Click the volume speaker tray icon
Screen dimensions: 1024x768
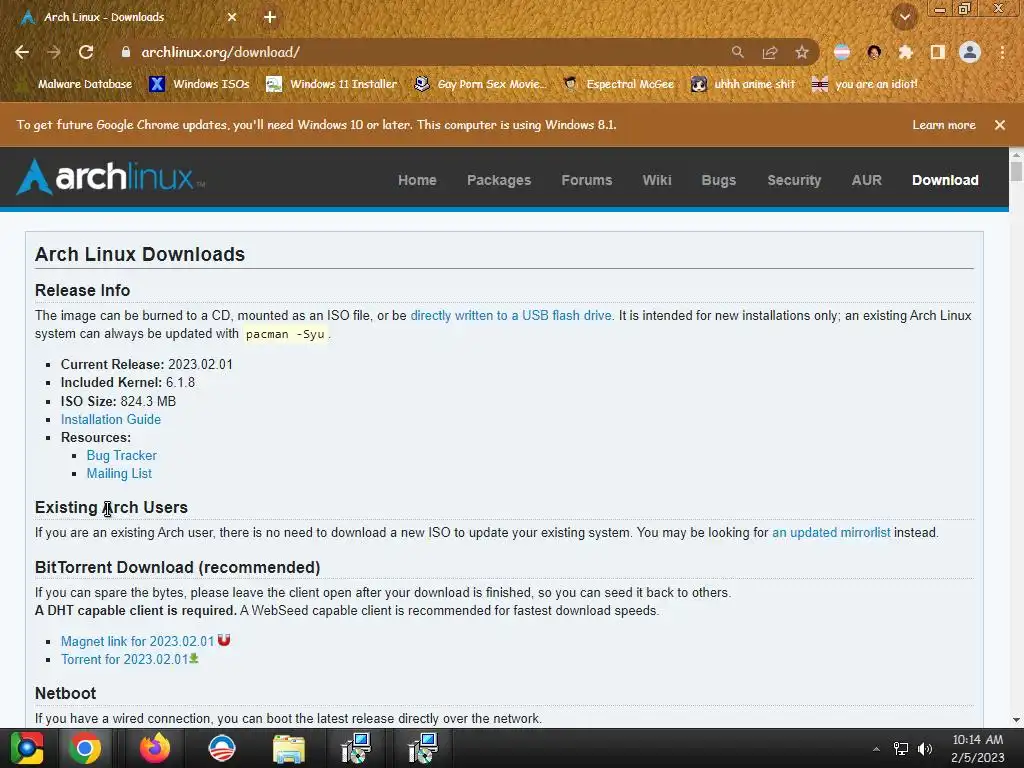pos(925,749)
